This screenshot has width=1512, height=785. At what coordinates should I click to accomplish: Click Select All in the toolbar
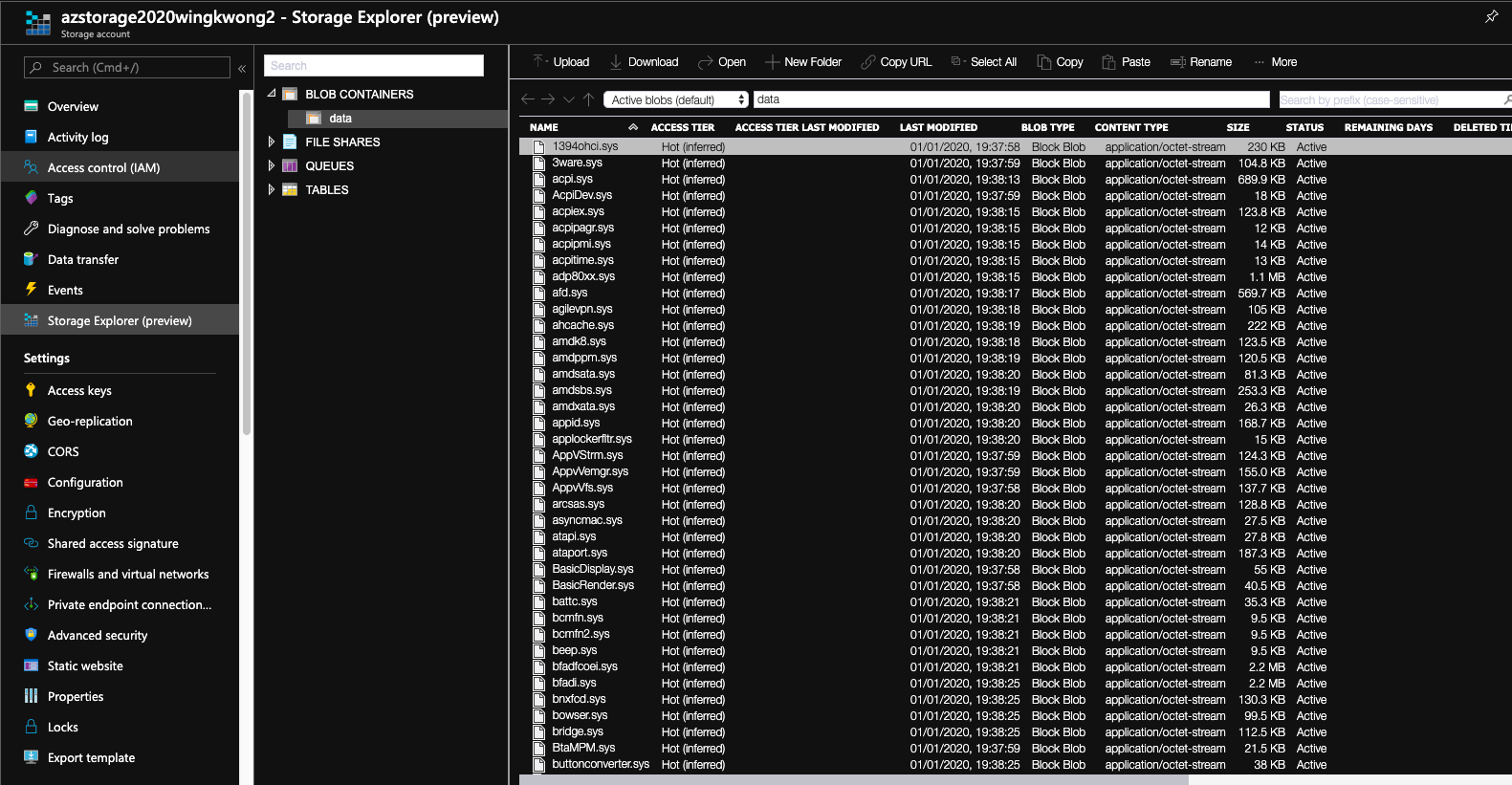tap(983, 62)
